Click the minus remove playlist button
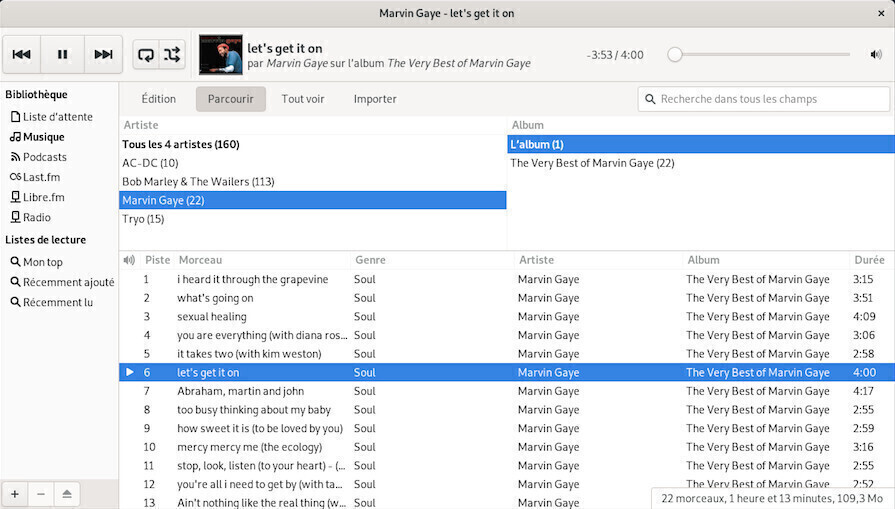 pyautogui.click(x=41, y=494)
